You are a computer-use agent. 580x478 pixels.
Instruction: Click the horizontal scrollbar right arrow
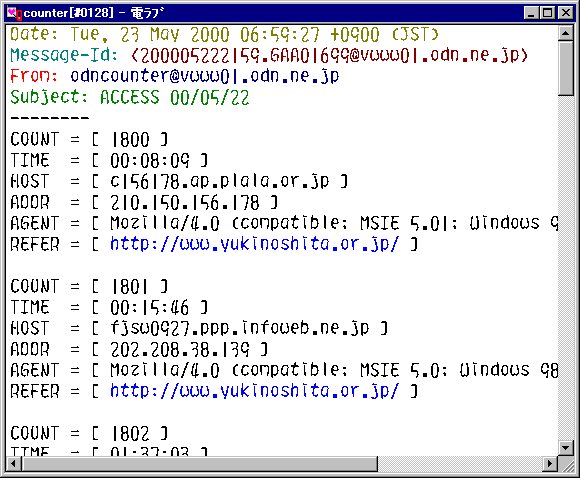tap(550, 463)
